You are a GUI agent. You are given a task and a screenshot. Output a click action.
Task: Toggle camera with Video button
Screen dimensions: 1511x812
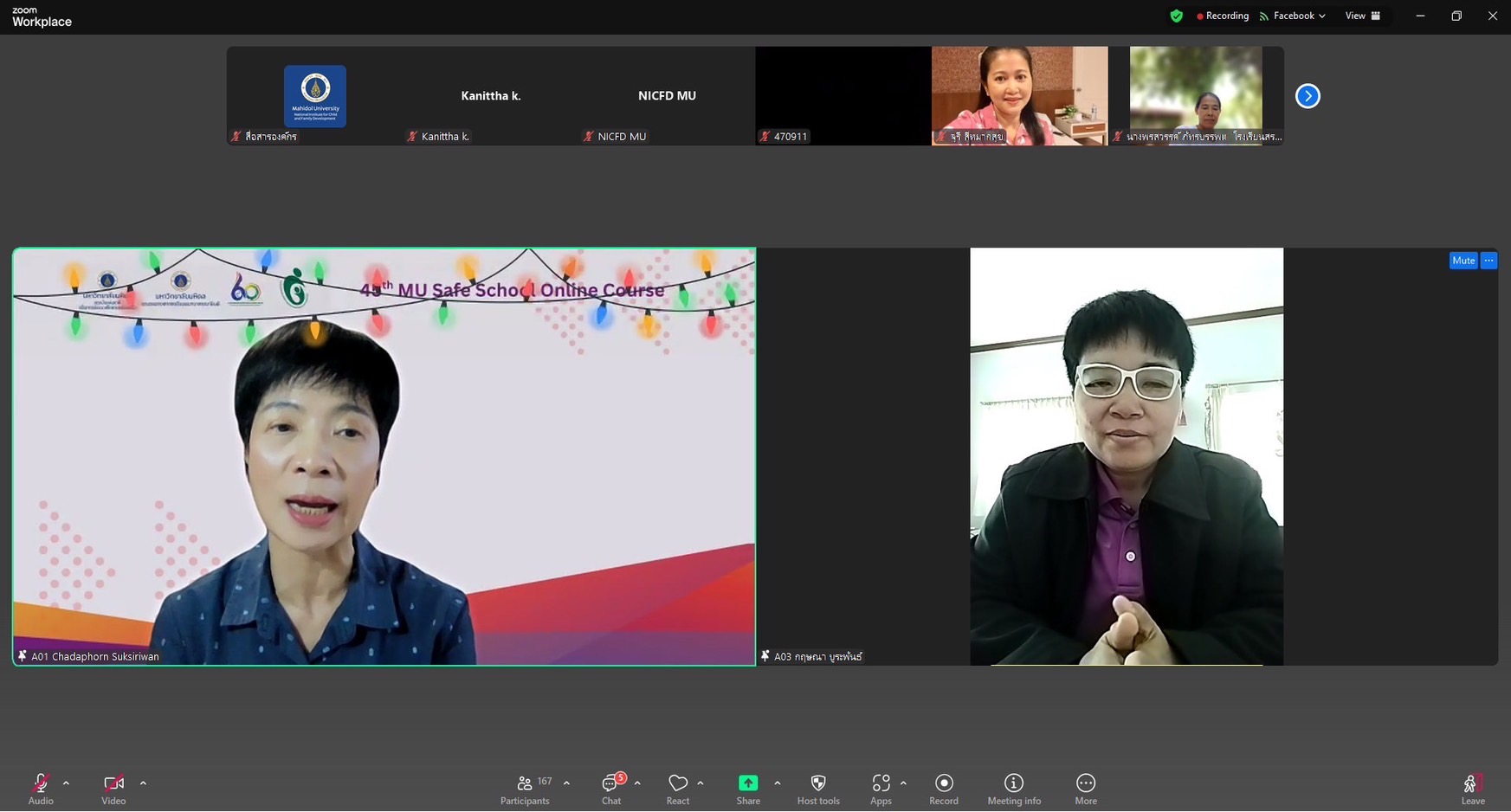(x=113, y=789)
